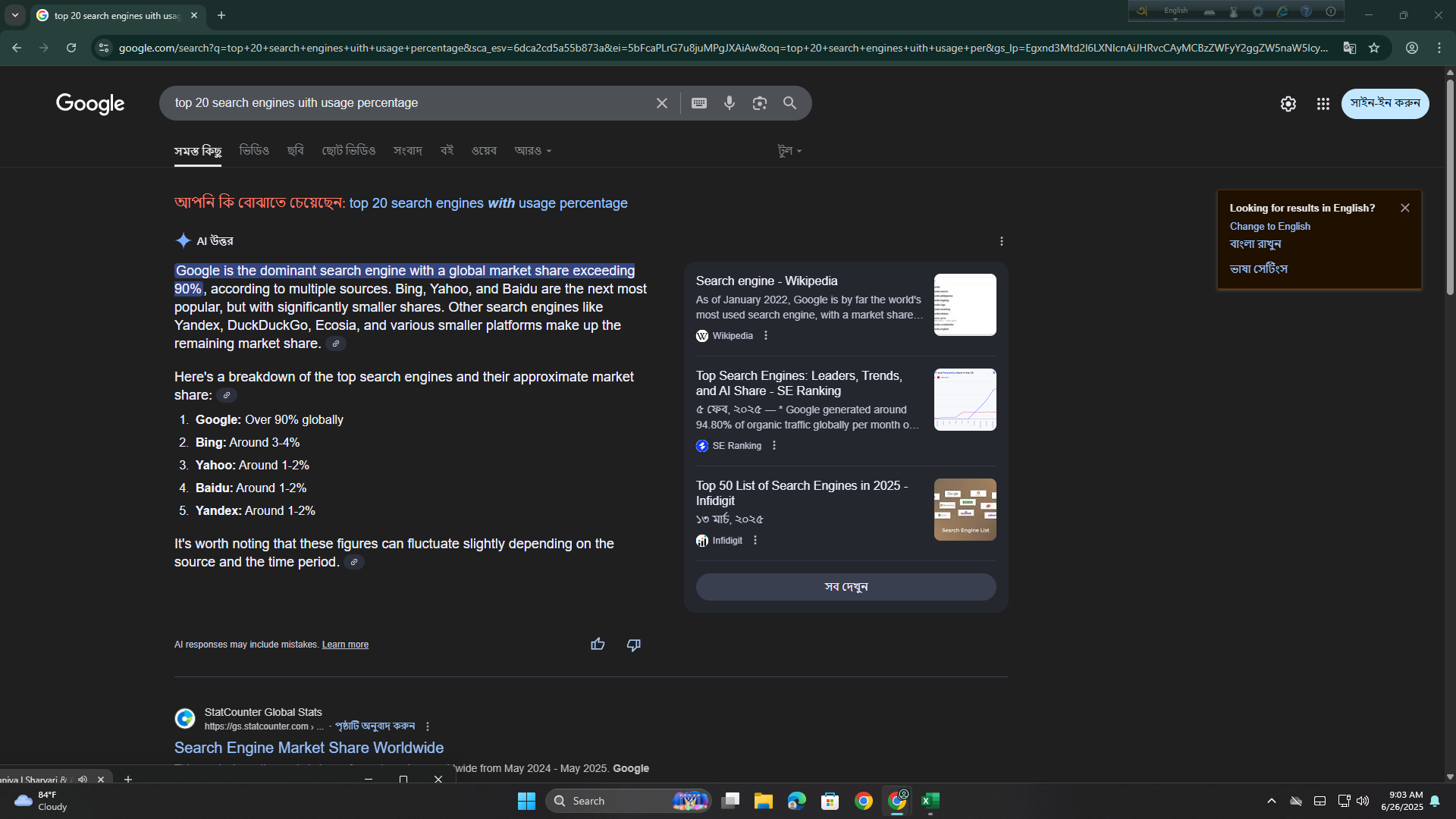Screen dimensions: 1456x819
Task: Click inside the Google search query field
Action: [409, 103]
